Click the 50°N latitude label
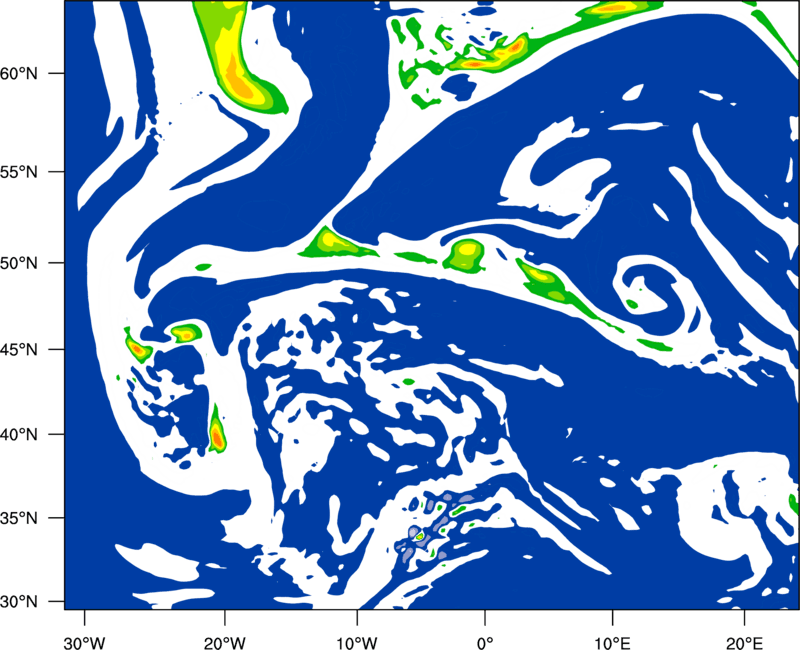The height and width of the screenshot is (650, 800). 19,263
